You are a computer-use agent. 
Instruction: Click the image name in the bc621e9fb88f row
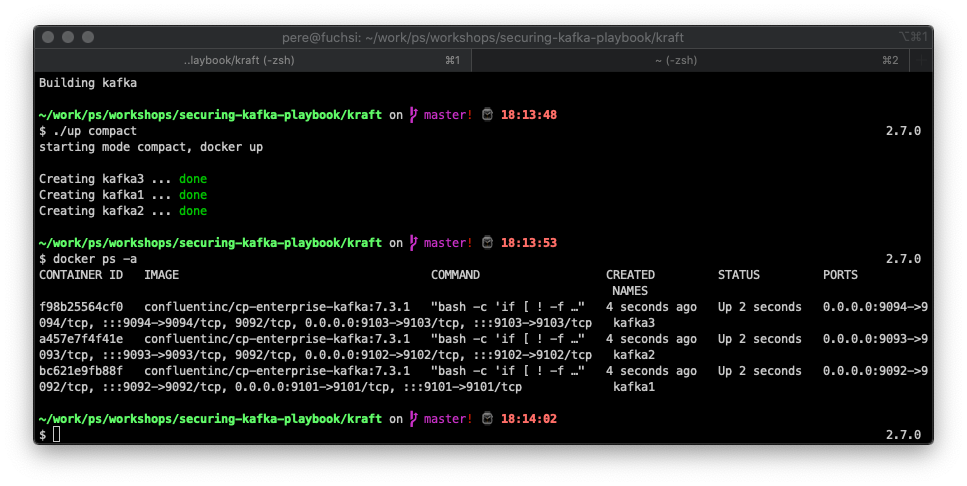pos(277,371)
